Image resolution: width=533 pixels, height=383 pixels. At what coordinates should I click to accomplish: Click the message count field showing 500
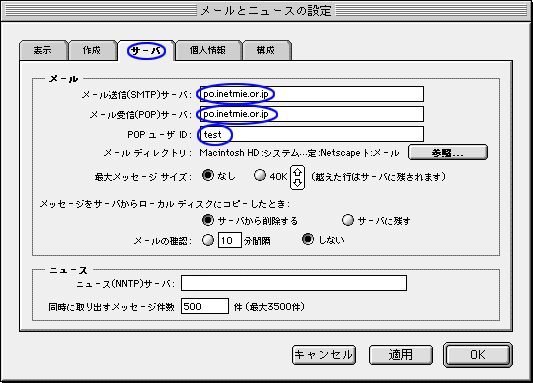click(205, 306)
